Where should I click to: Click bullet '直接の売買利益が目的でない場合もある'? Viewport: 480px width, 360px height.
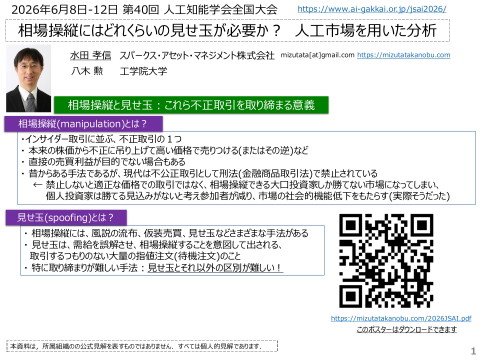[x=103, y=162]
